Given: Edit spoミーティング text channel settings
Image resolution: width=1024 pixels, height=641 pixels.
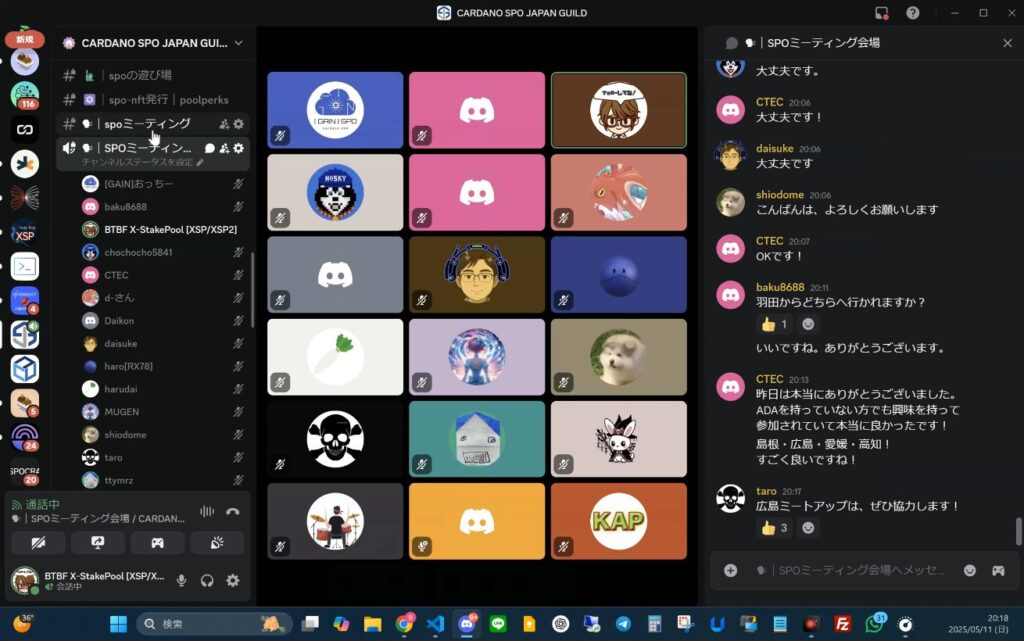Looking at the screenshot, I should (x=239, y=124).
